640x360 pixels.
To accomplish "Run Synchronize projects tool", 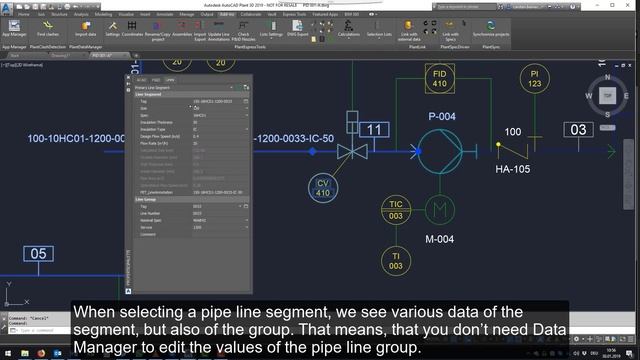I will (491, 29).
